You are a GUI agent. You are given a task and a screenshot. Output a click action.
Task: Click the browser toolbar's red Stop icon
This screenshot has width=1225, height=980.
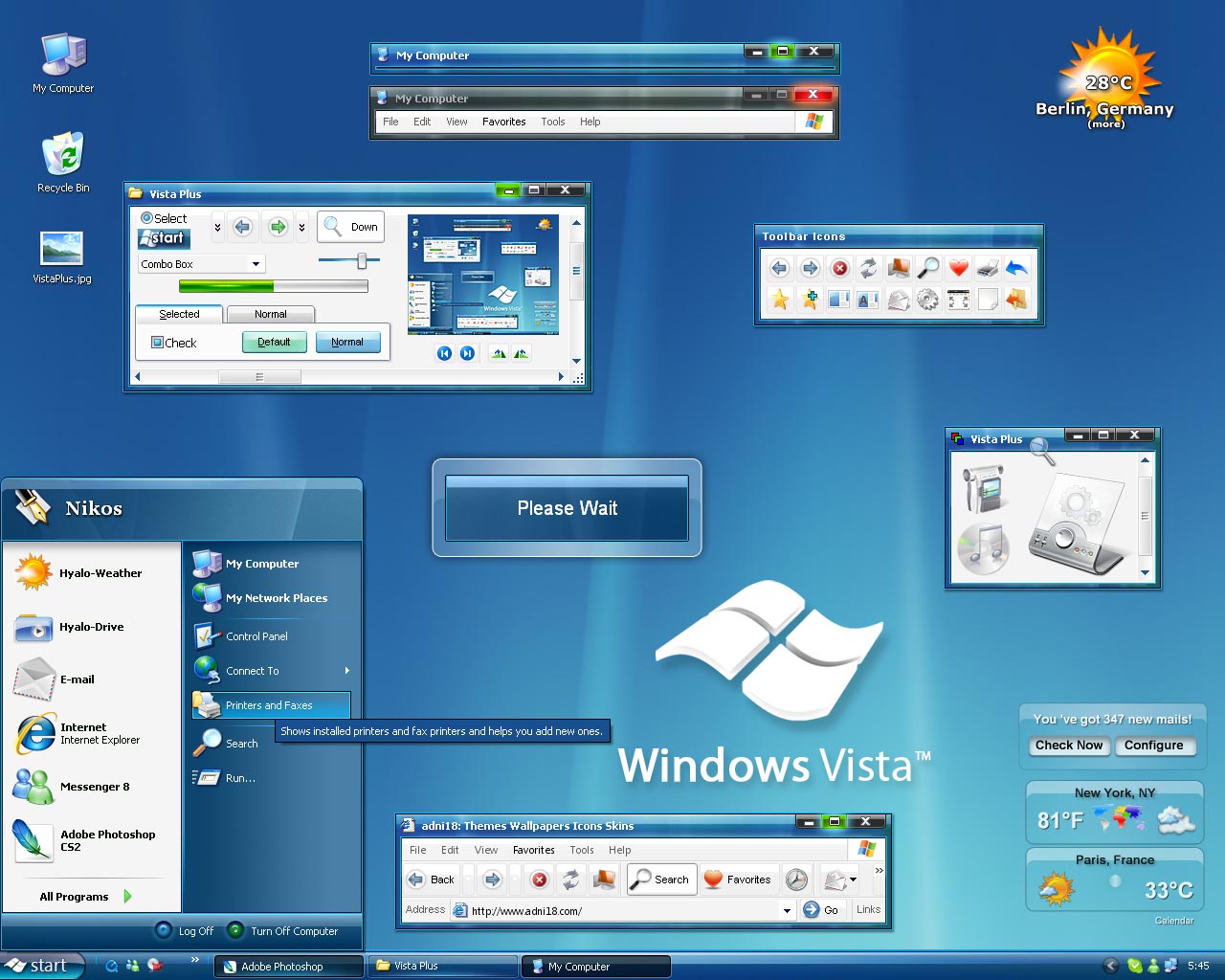click(x=540, y=880)
